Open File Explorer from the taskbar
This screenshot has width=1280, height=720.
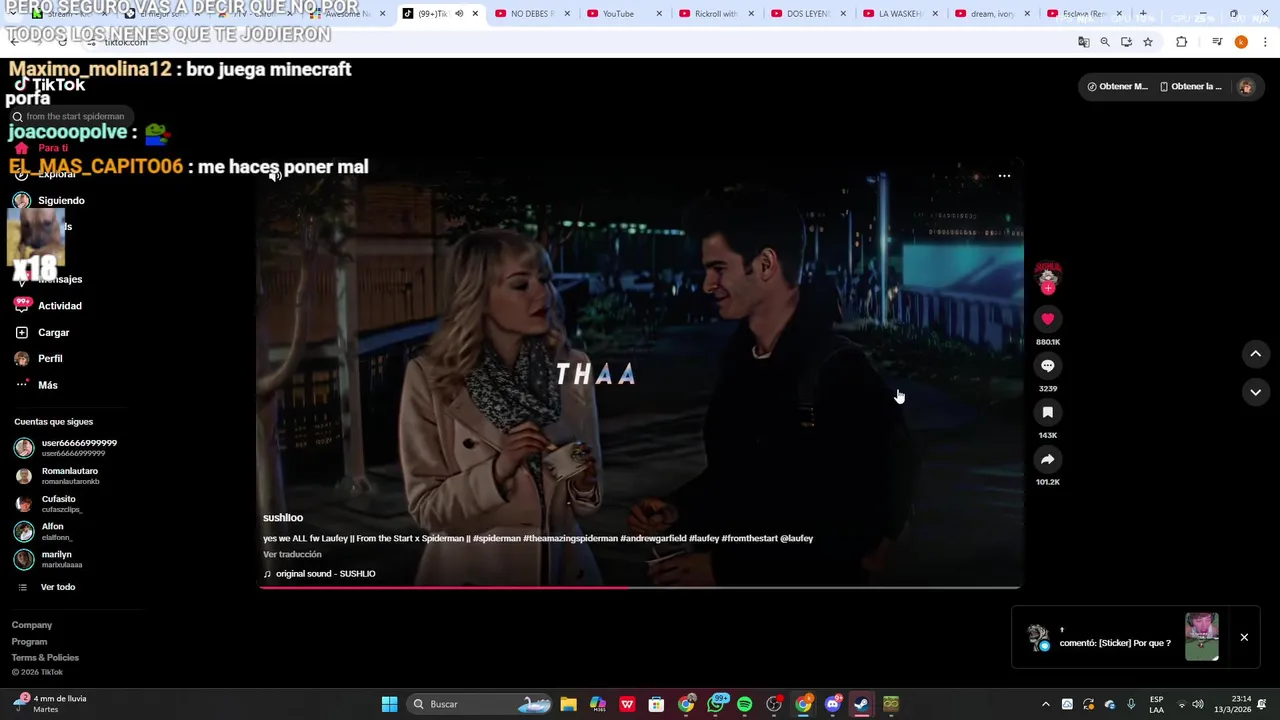click(568, 704)
